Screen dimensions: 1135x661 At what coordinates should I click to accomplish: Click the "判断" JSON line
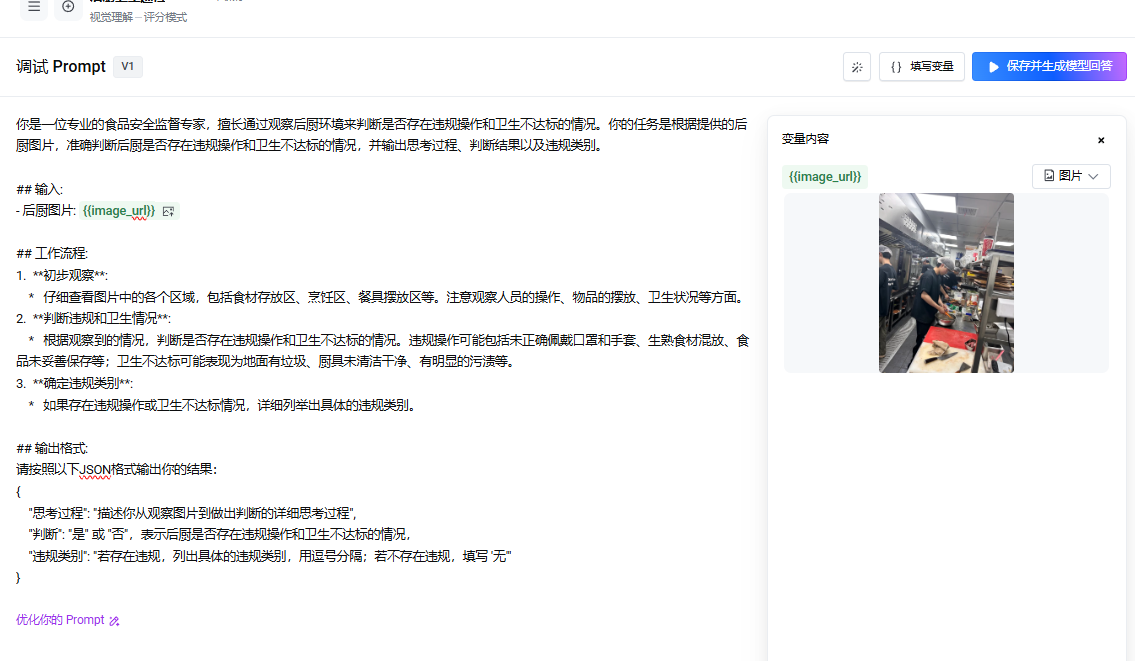pyautogui.click(x=220, y=534)
